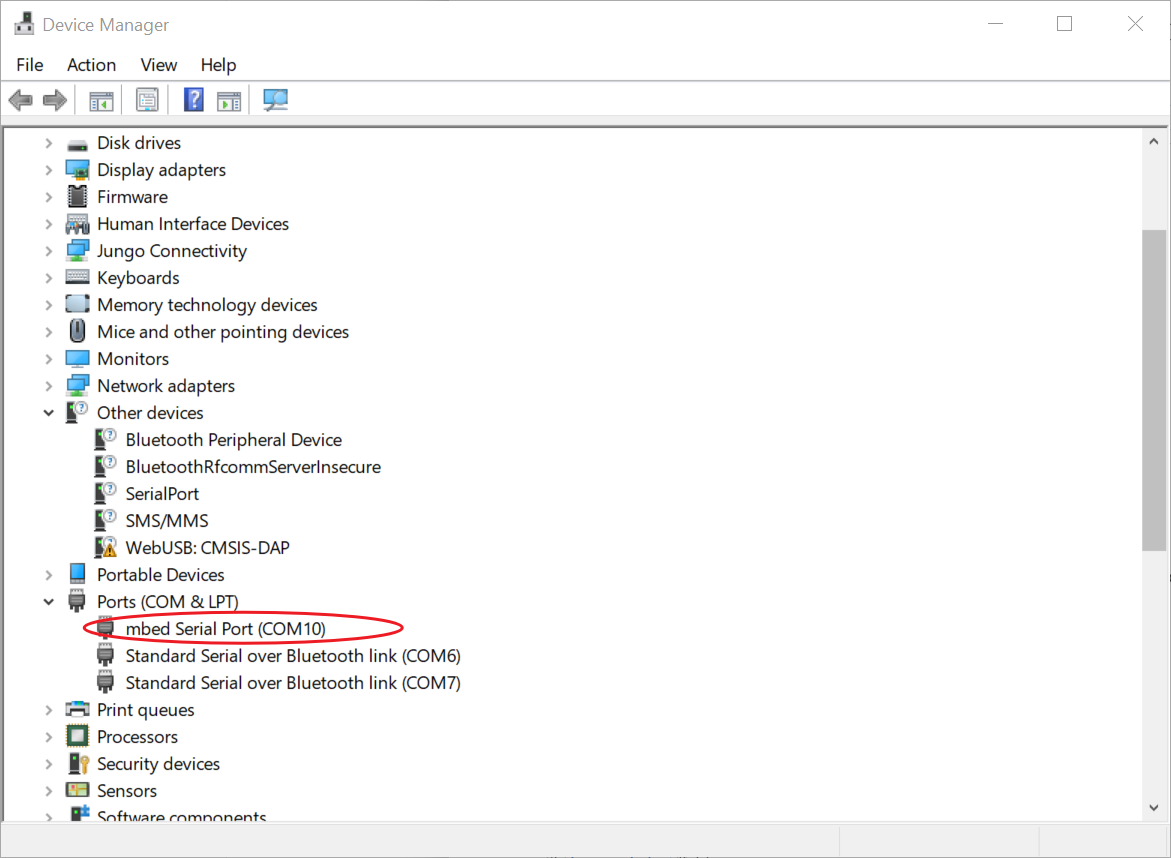Expand the Processors category
The image size is (1171, 858).
(48, 736)
